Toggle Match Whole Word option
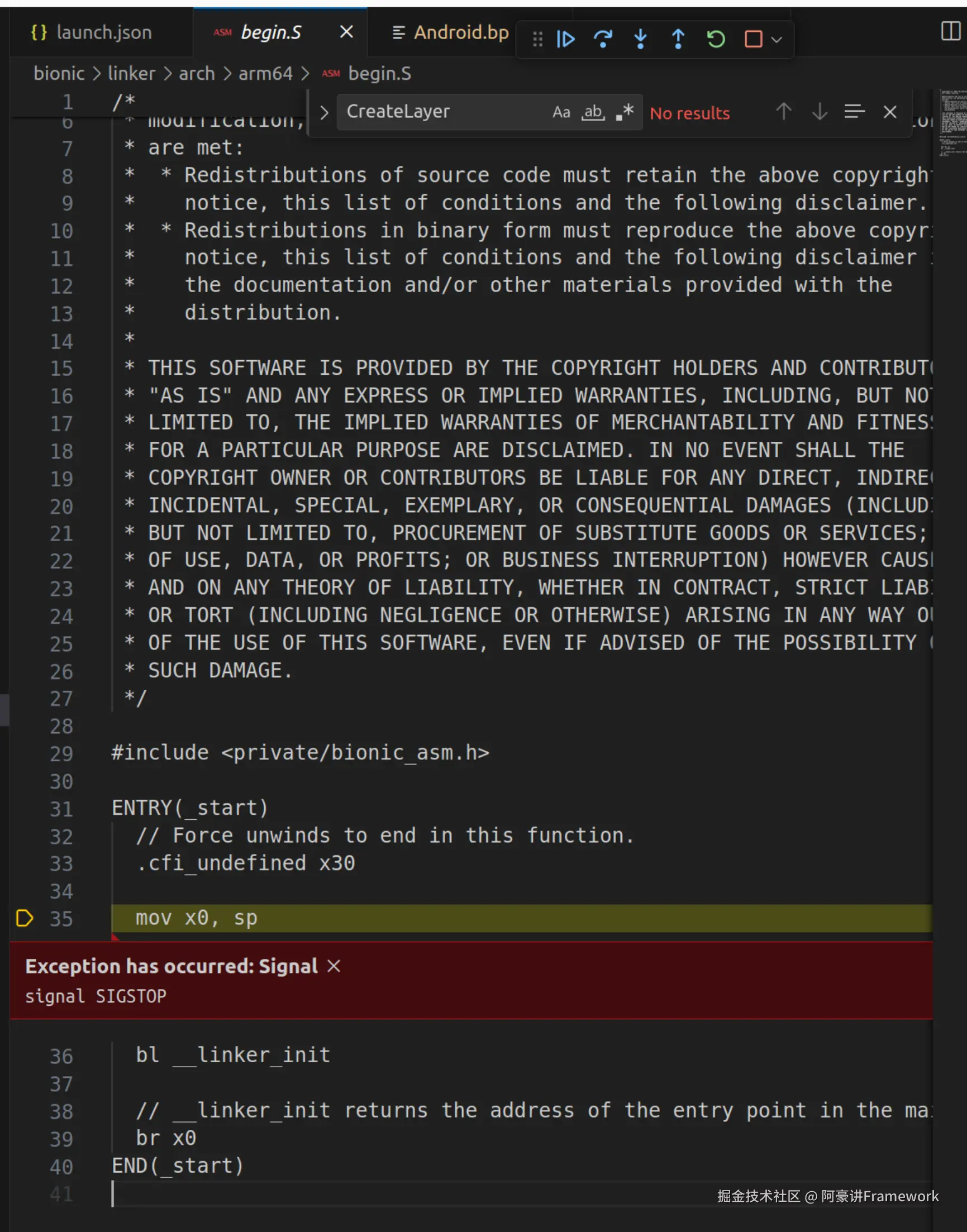This screenshot has width=967, height=1232. tap(593, 112)
